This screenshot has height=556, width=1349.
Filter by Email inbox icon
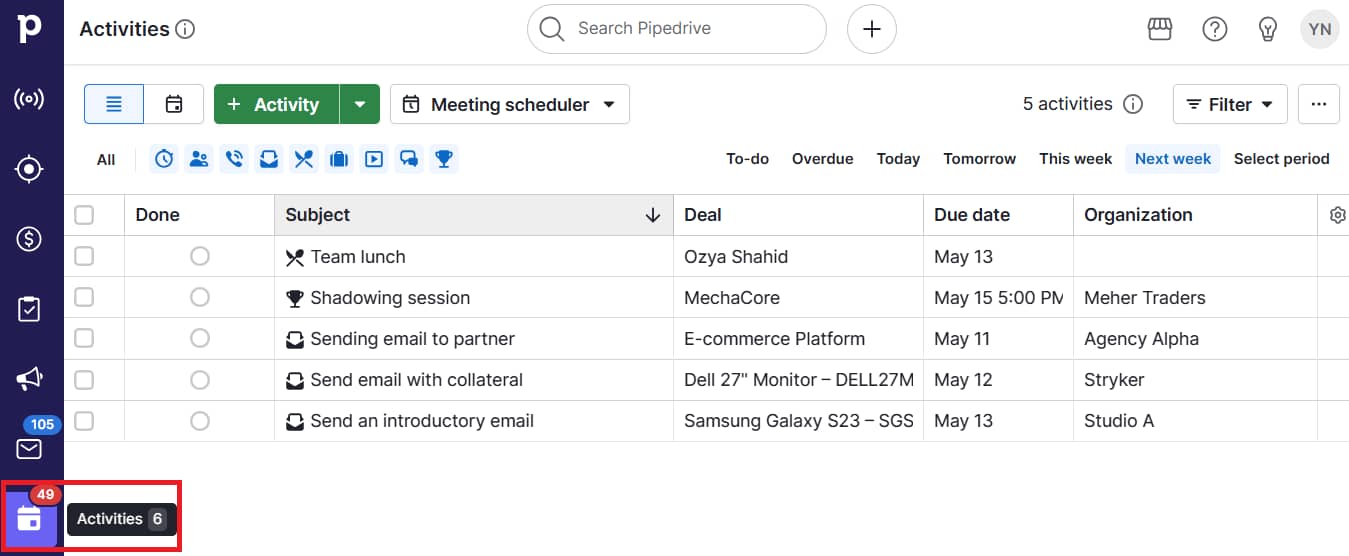(269, 158)
